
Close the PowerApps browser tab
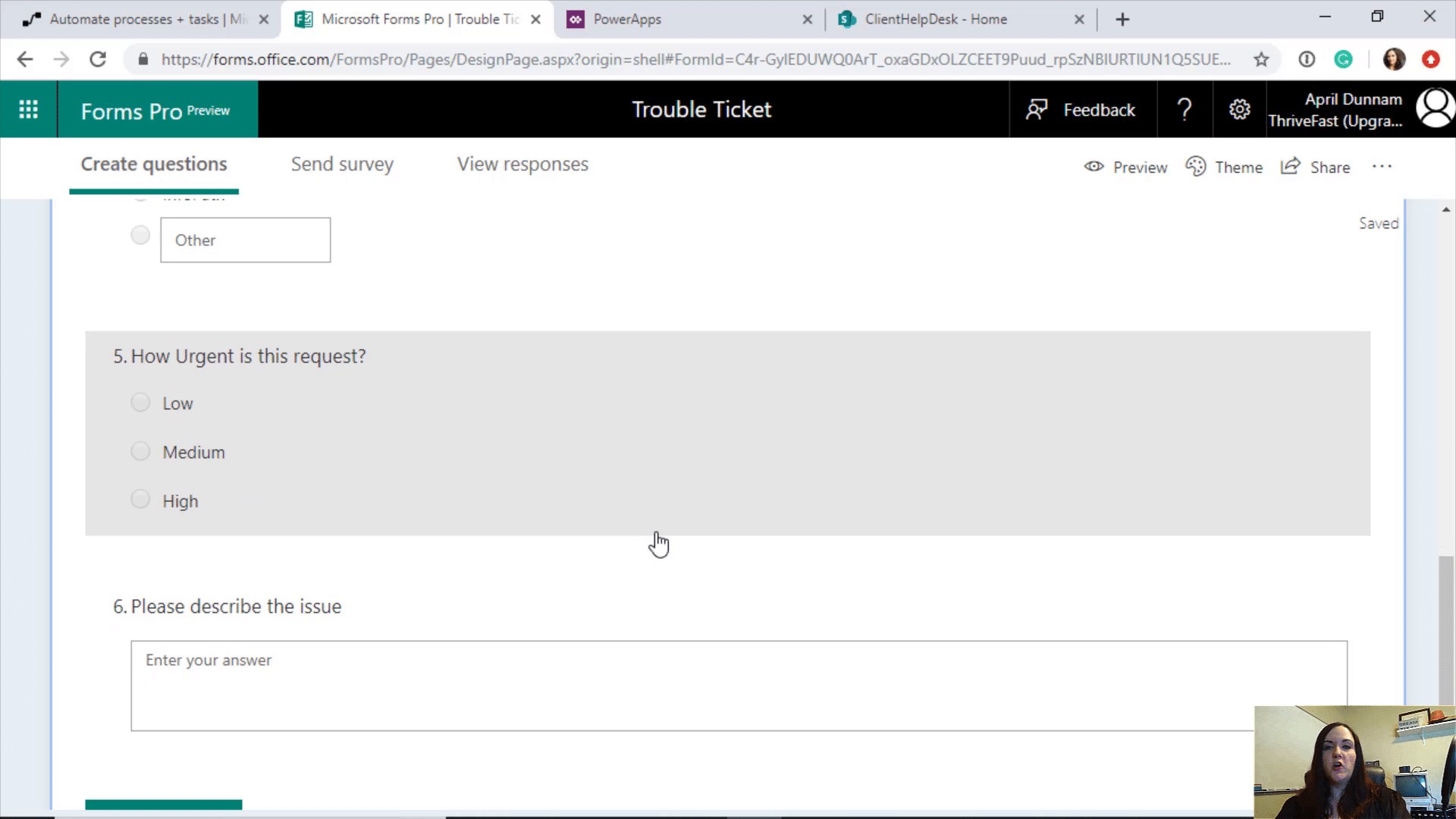(808, 19)
